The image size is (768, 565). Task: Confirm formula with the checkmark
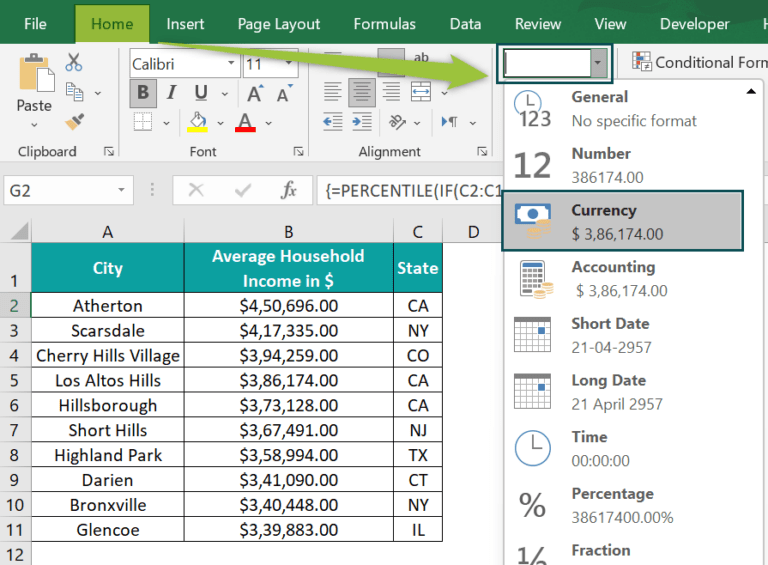(243, 189)
